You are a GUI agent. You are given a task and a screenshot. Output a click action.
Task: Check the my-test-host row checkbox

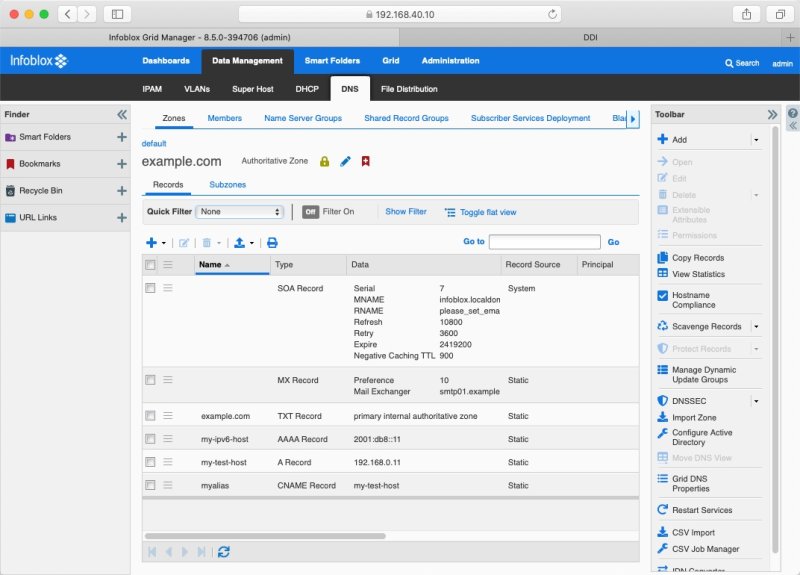click(x=150, y=462)
